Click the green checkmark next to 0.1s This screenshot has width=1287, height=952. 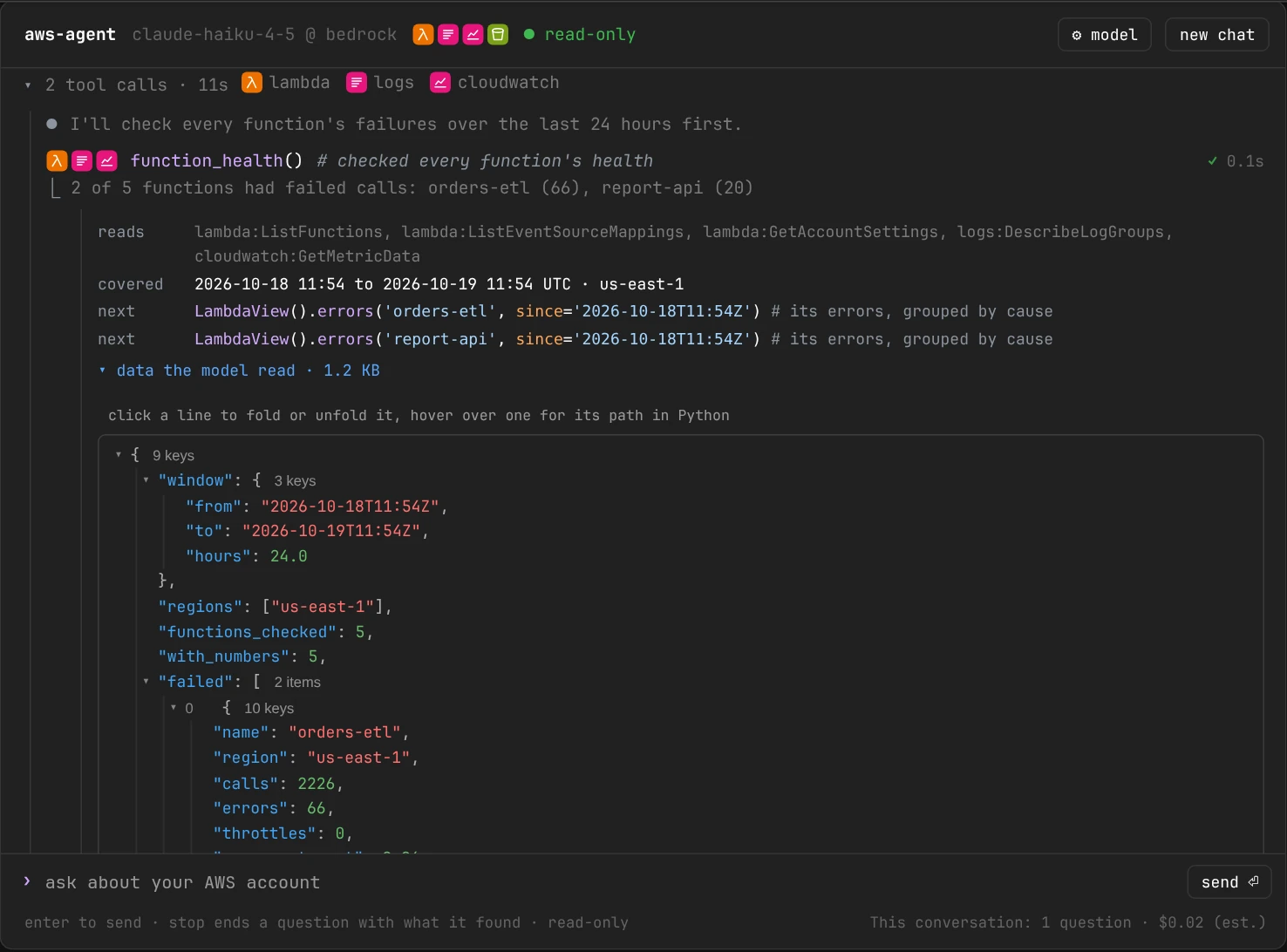(x=1212, y=161)
